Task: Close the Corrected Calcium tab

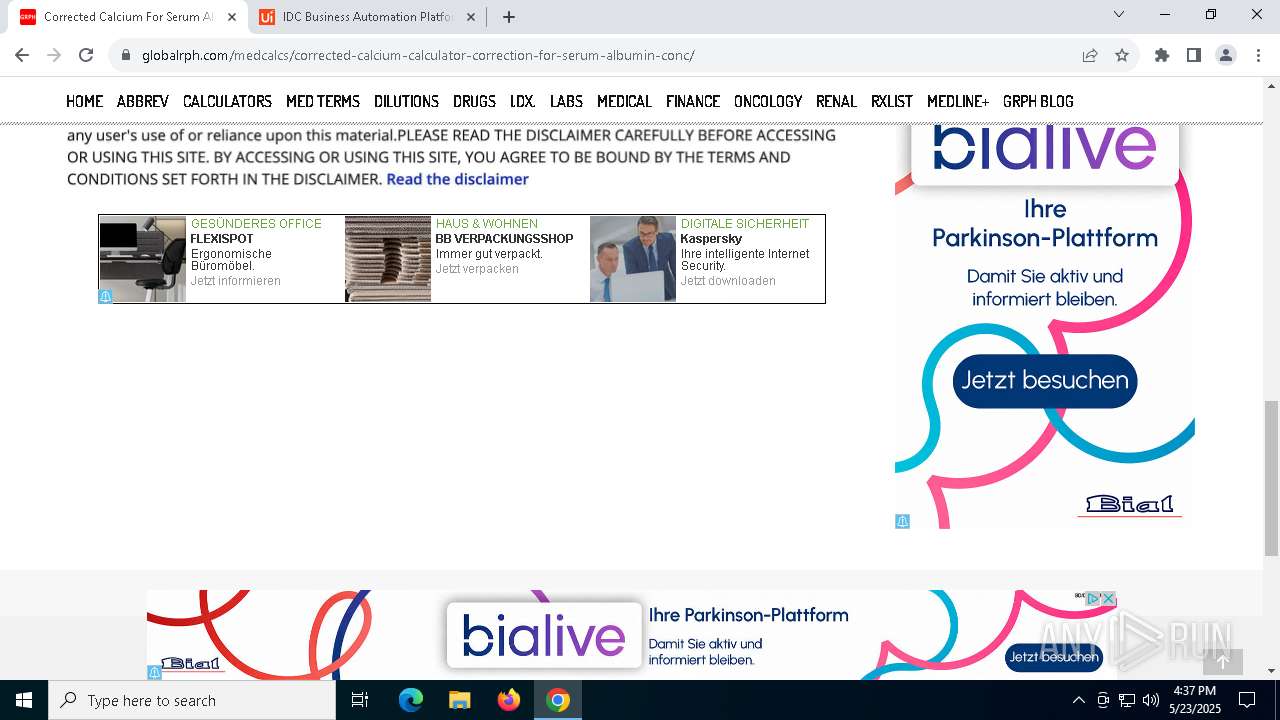Action: [232, 16]
